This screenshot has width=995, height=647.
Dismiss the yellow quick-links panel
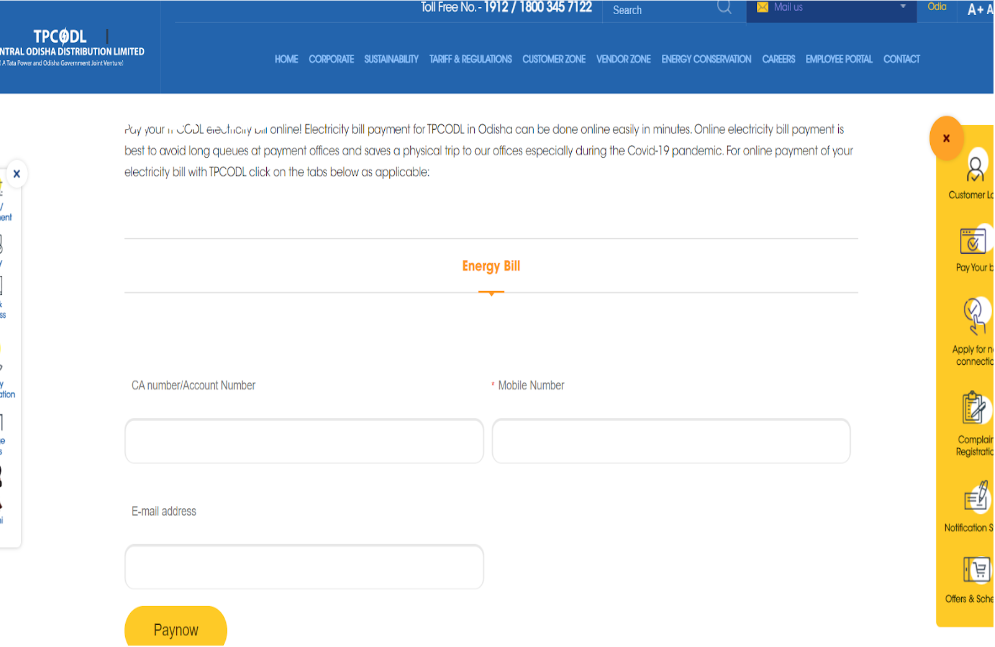(946, 139)
